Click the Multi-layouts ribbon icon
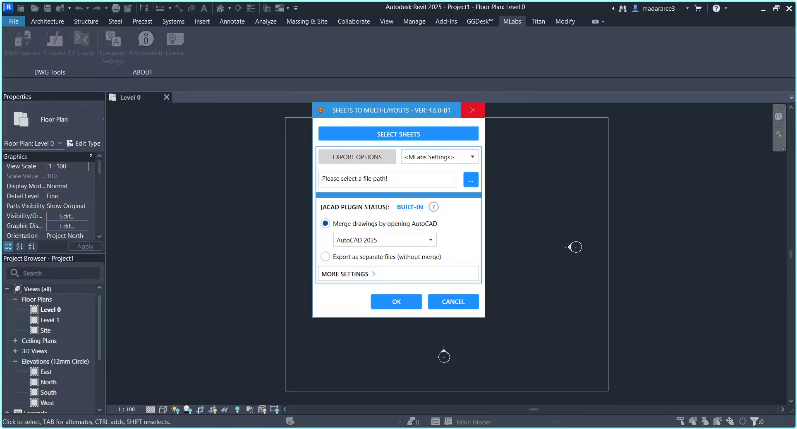Image resolution: width=797 pixels, height=429 pixels. point(22,39)
